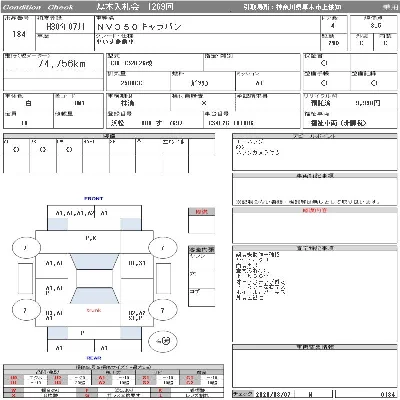The image size is (400, 400).
Task: Click the second circle mark in equipment row
Action: [x=43, y=150]
